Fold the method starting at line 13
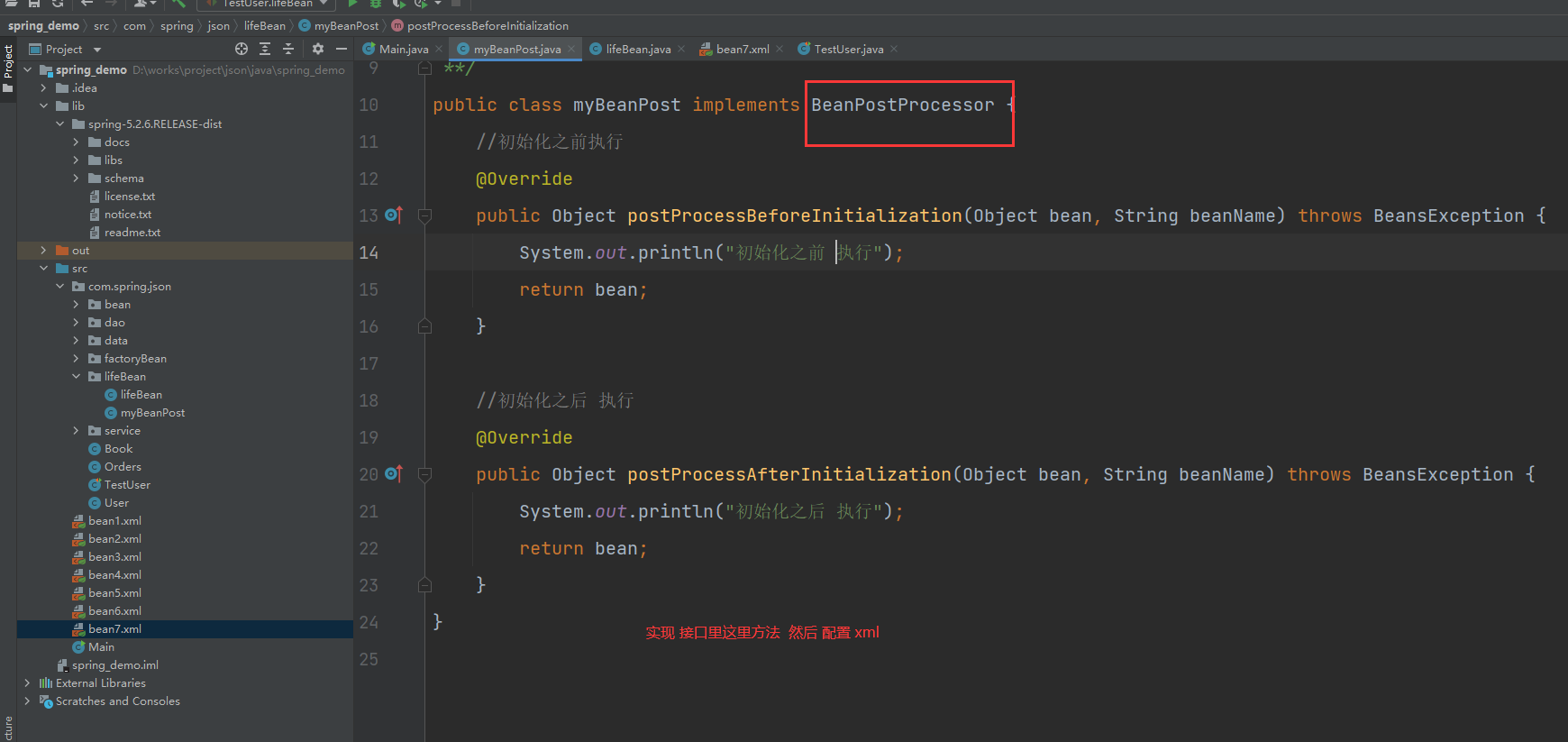This screenshot has width=1568, height=742. 424,215
